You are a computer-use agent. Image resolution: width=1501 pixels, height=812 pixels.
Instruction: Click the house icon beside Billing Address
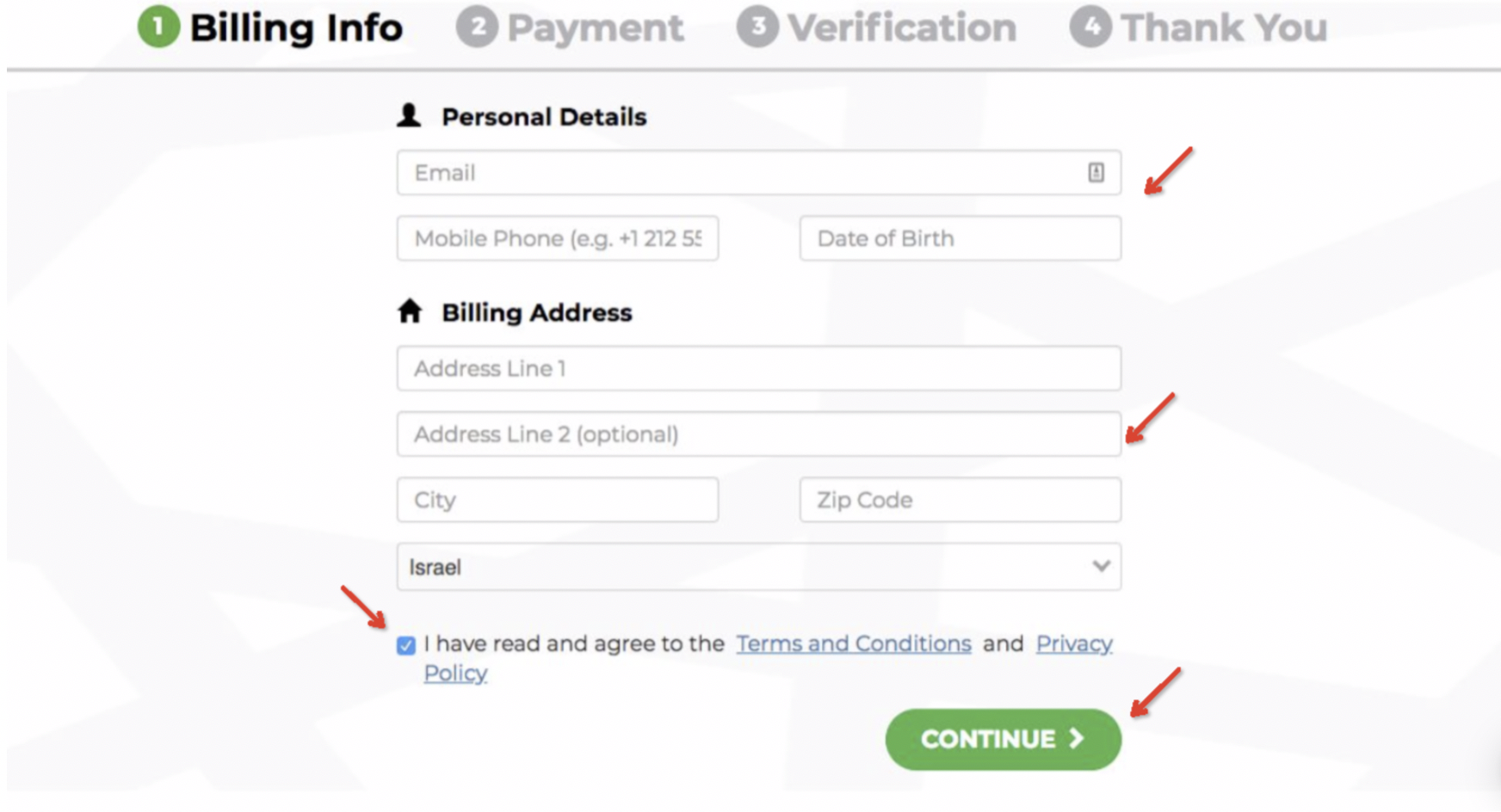coord(410,311)
